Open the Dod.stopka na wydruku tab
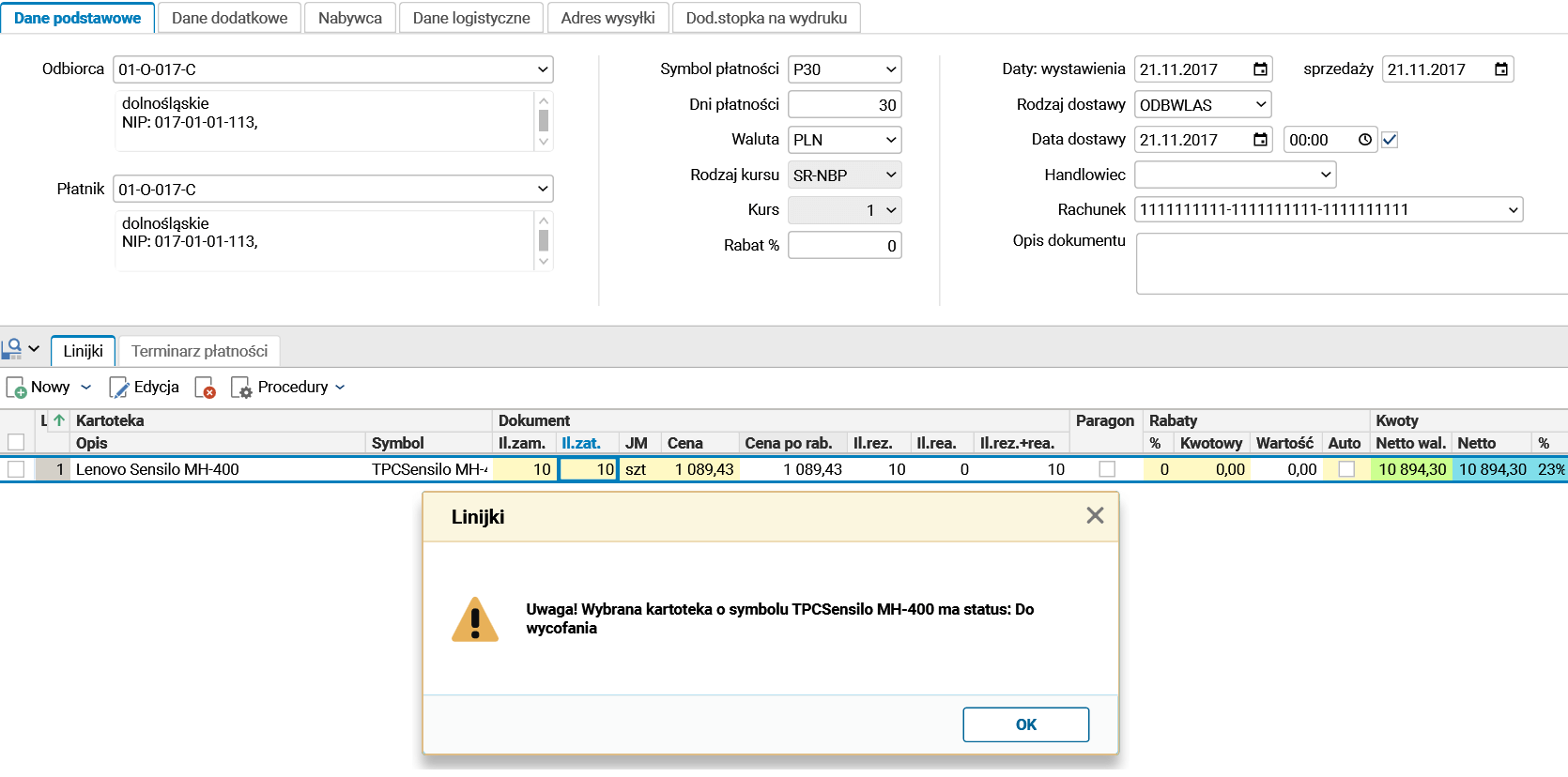 [766, 18]
